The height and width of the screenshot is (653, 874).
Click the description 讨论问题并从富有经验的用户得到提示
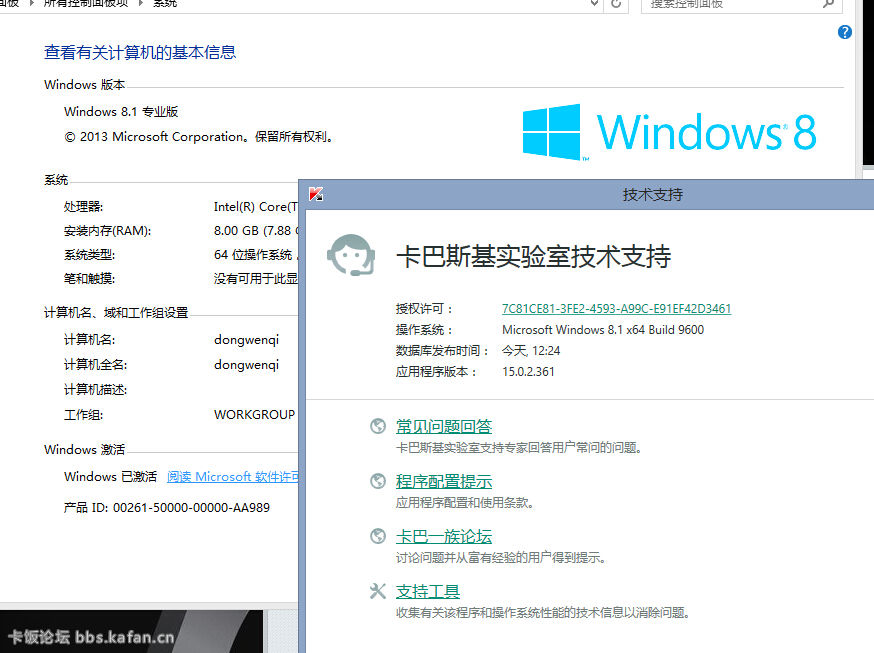coord(501,557)
